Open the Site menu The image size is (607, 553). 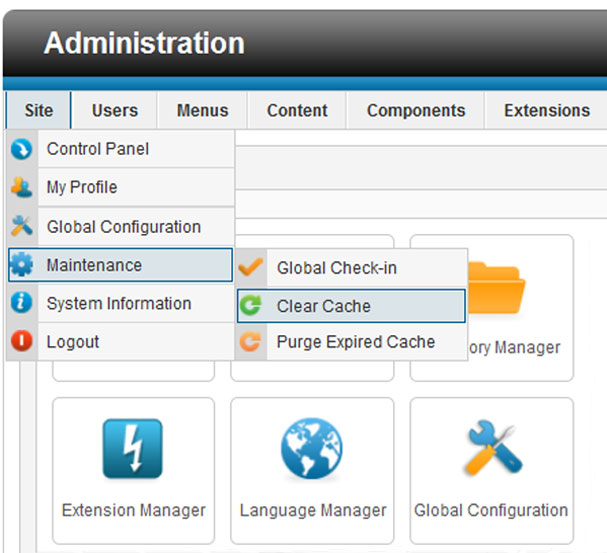tap(38, 110)
